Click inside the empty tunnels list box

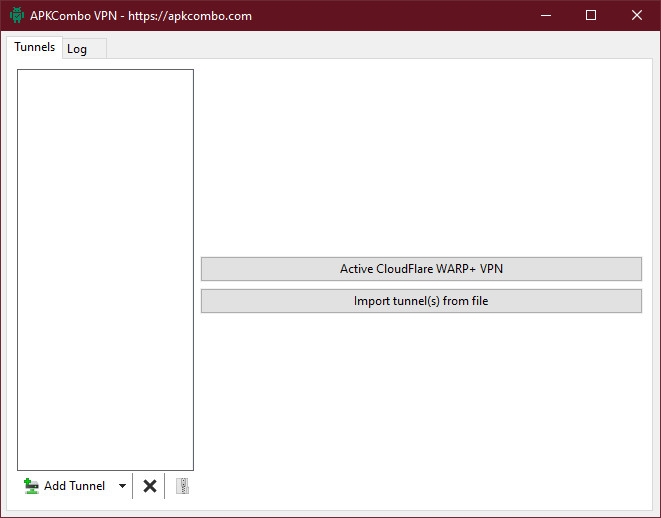click(105, 270)
